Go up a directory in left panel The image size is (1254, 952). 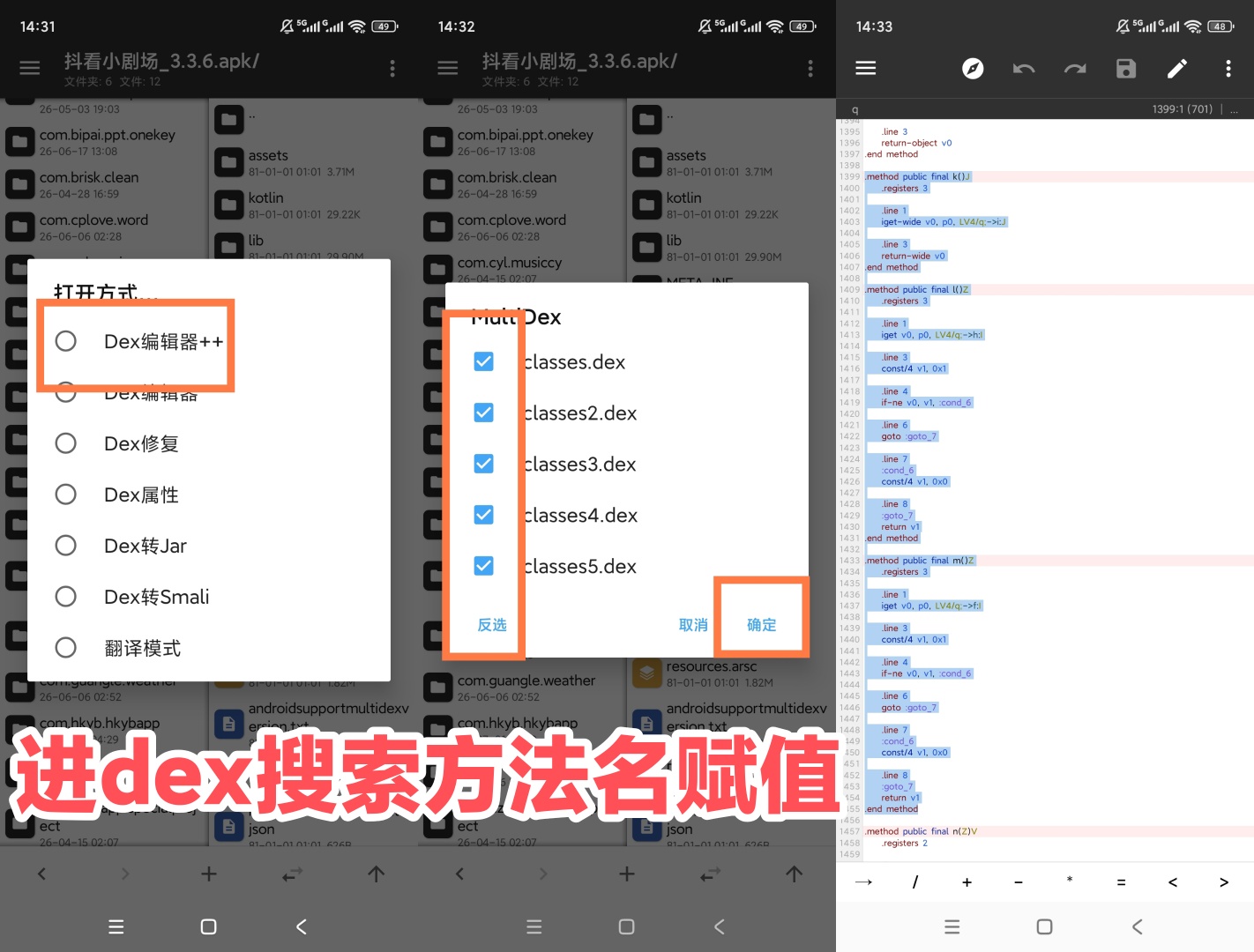(x=376, y=874)
